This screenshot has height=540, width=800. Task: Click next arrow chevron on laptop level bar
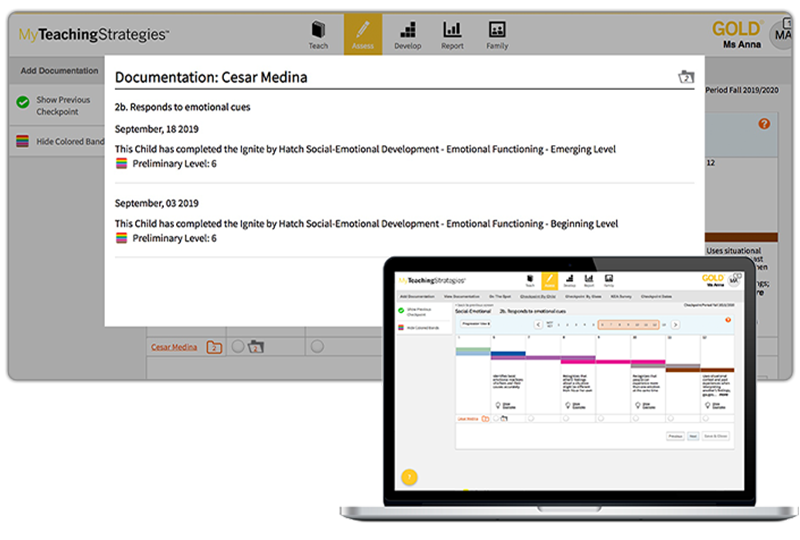click(x=675, y=324)
